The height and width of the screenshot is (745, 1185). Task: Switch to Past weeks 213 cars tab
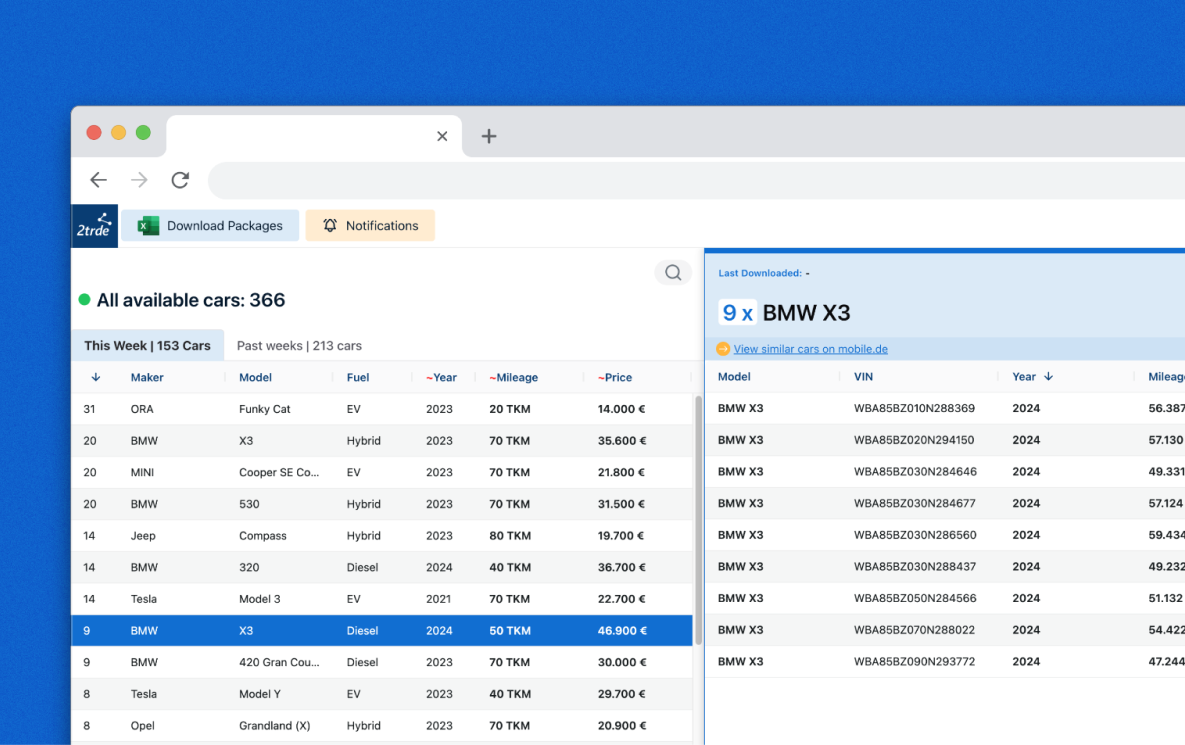coord(299,346)
